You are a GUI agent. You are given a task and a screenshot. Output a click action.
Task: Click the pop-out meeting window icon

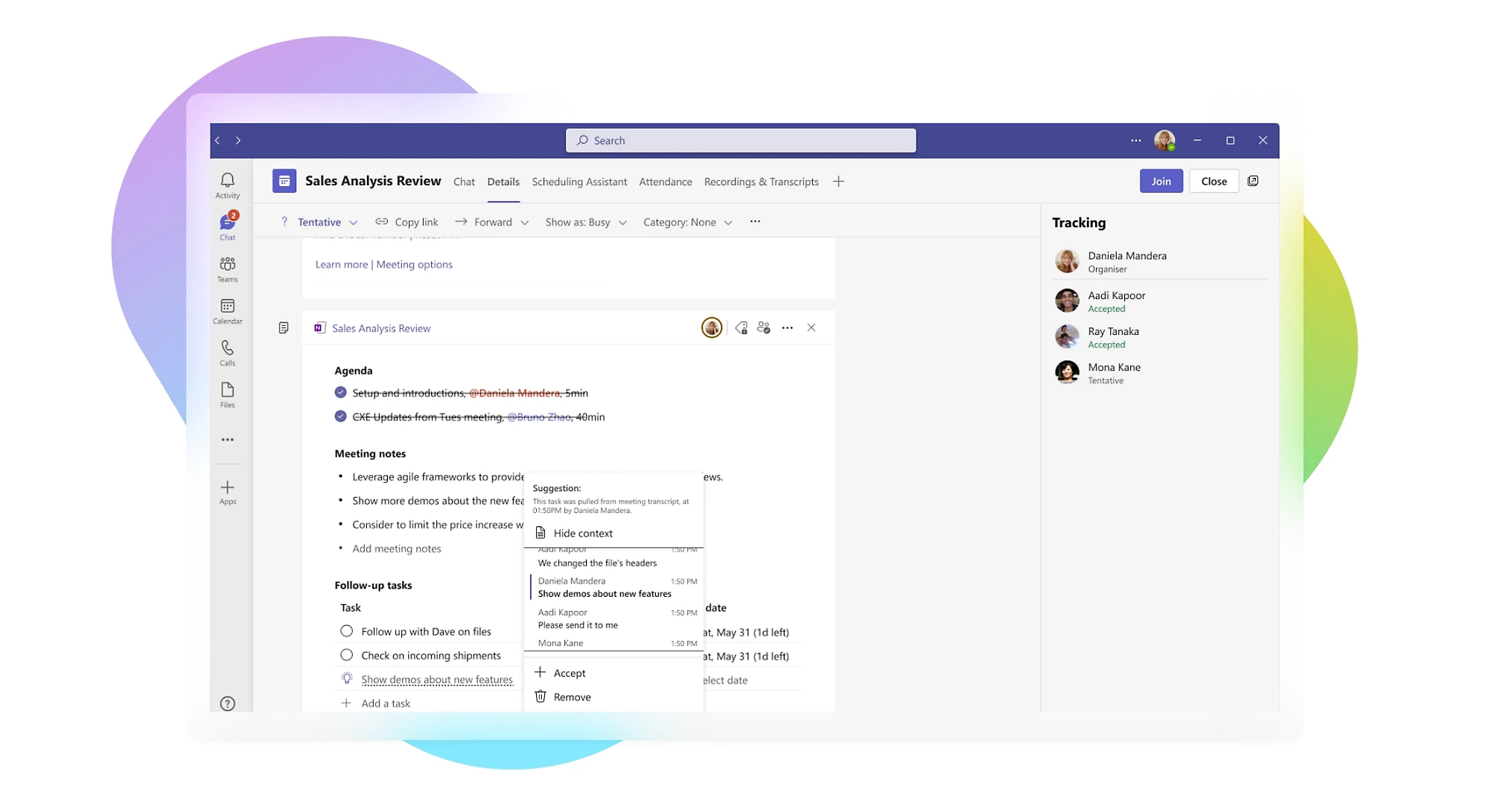1253,181
